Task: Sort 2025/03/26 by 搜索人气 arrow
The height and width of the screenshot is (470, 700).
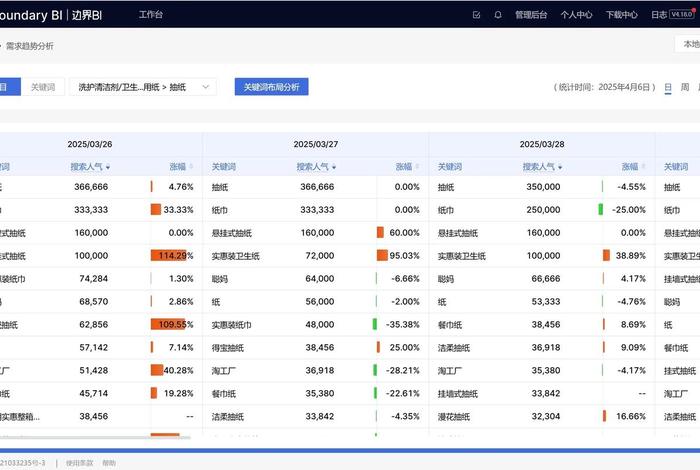Action: 108,167
